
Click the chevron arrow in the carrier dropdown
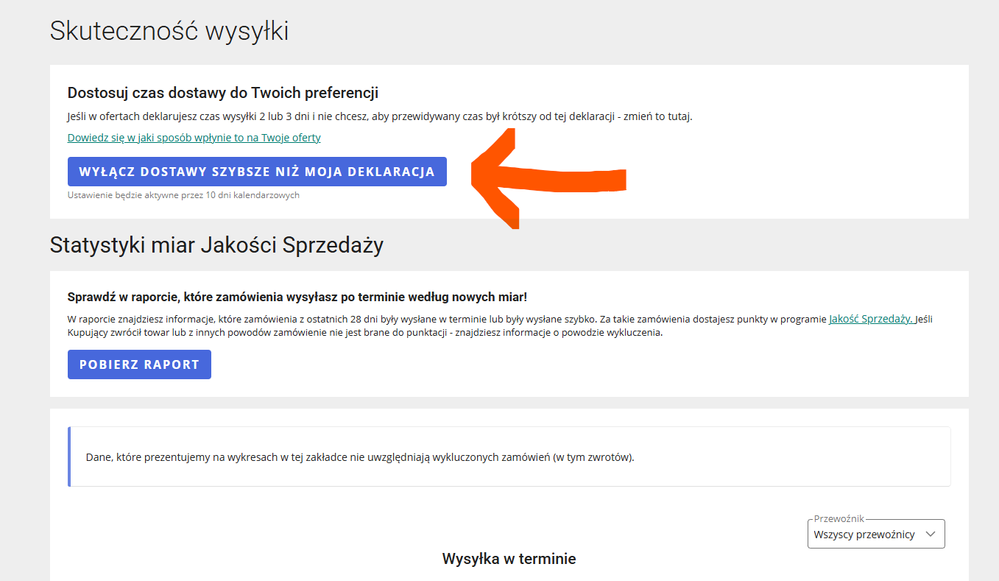[x=930, y=535]
